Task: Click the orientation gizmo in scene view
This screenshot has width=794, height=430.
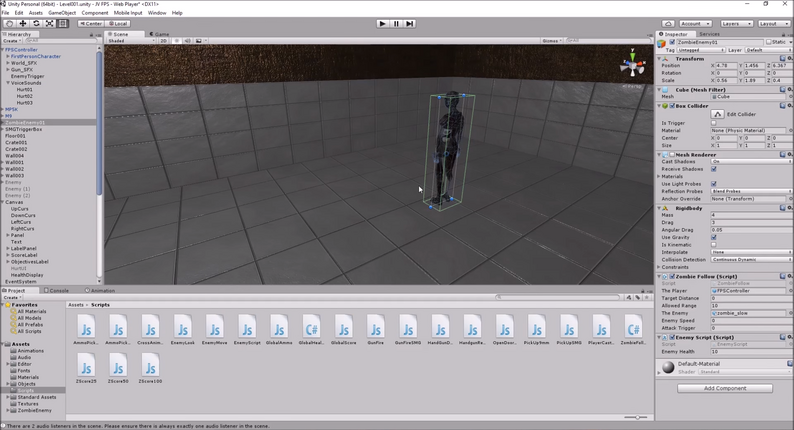Action: pyautogui.click(x=632, y=64)
